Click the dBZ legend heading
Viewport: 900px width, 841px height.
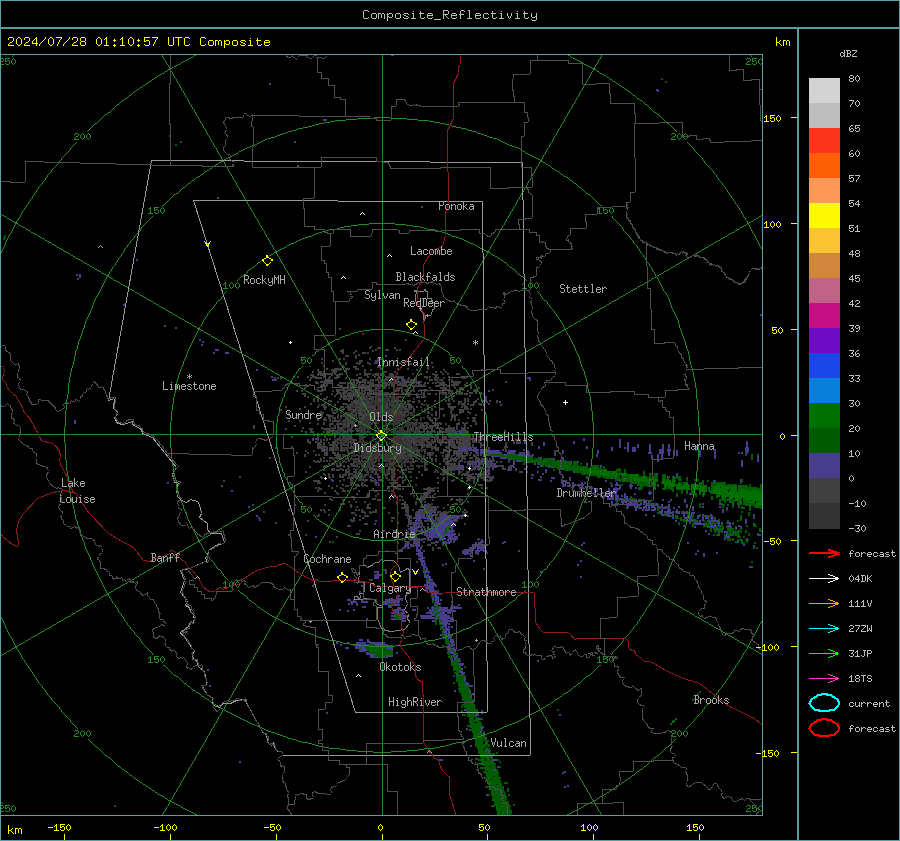coord(848,53)
